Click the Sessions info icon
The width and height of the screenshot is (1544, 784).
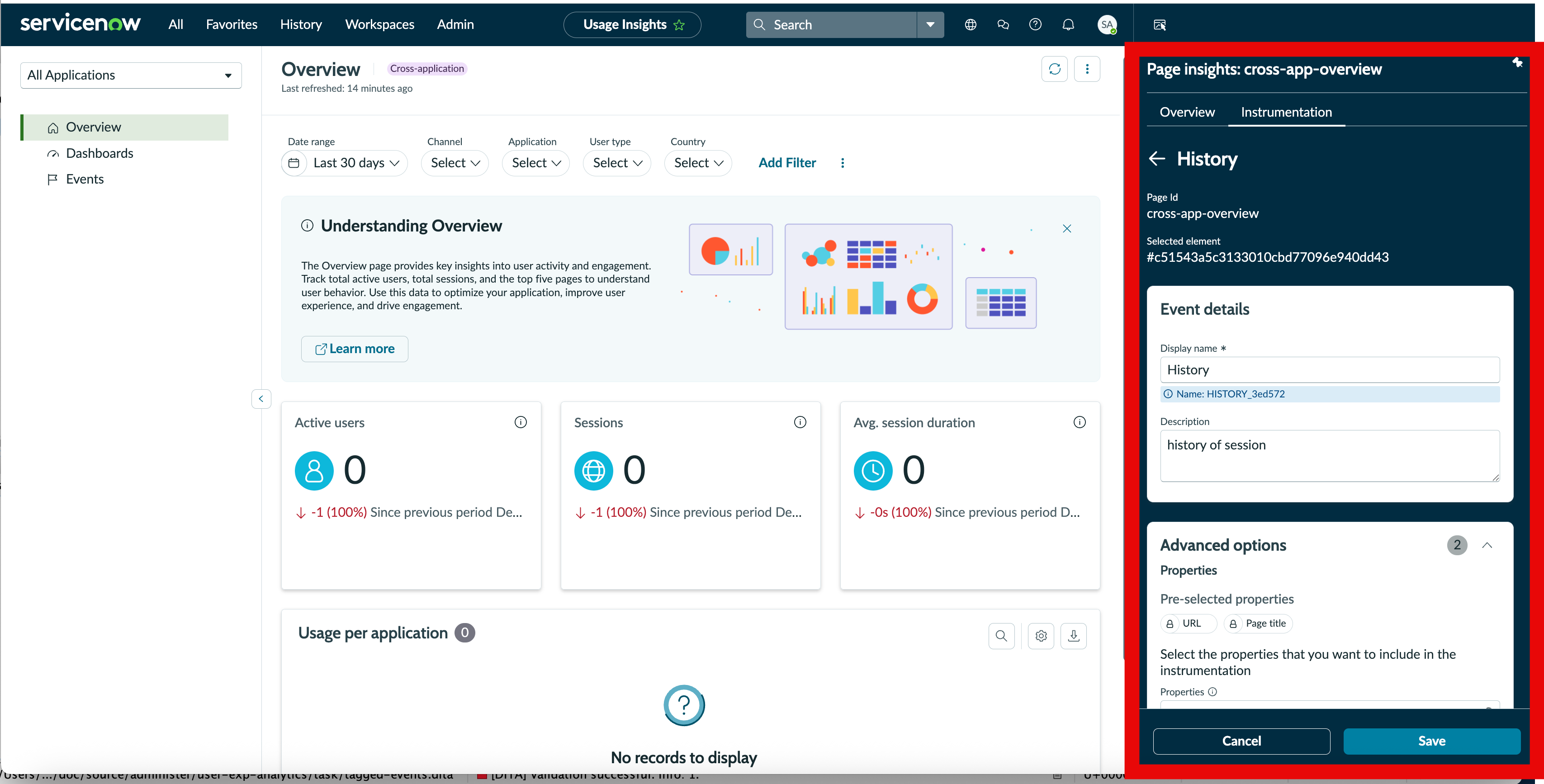pyautogui.click(x=800, y=422)
